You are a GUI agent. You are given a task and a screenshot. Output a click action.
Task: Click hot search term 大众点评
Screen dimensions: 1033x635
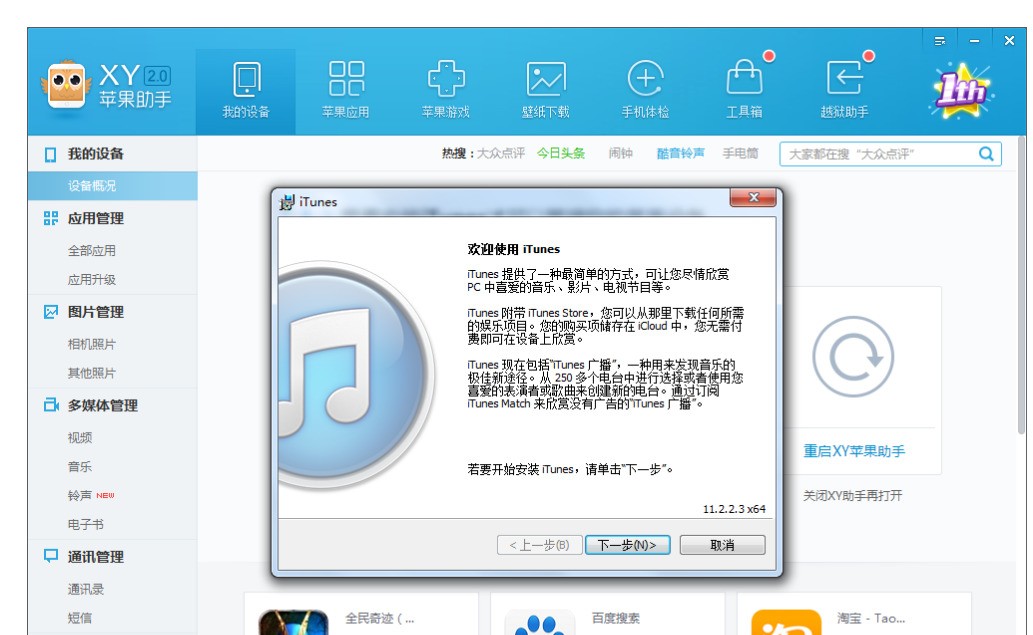[501, 153]
